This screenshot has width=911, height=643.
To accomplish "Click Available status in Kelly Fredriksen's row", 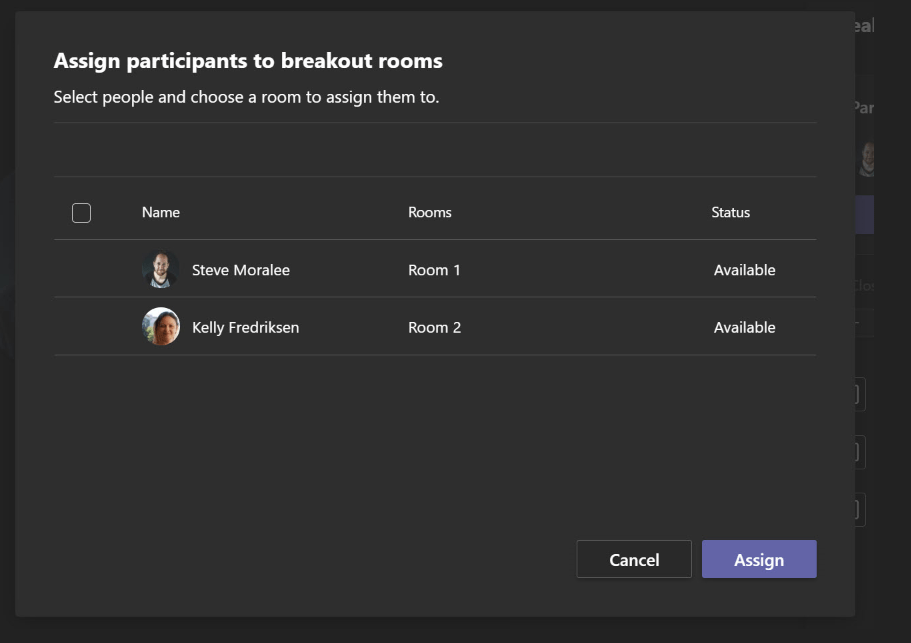I will tap(744, 327).
